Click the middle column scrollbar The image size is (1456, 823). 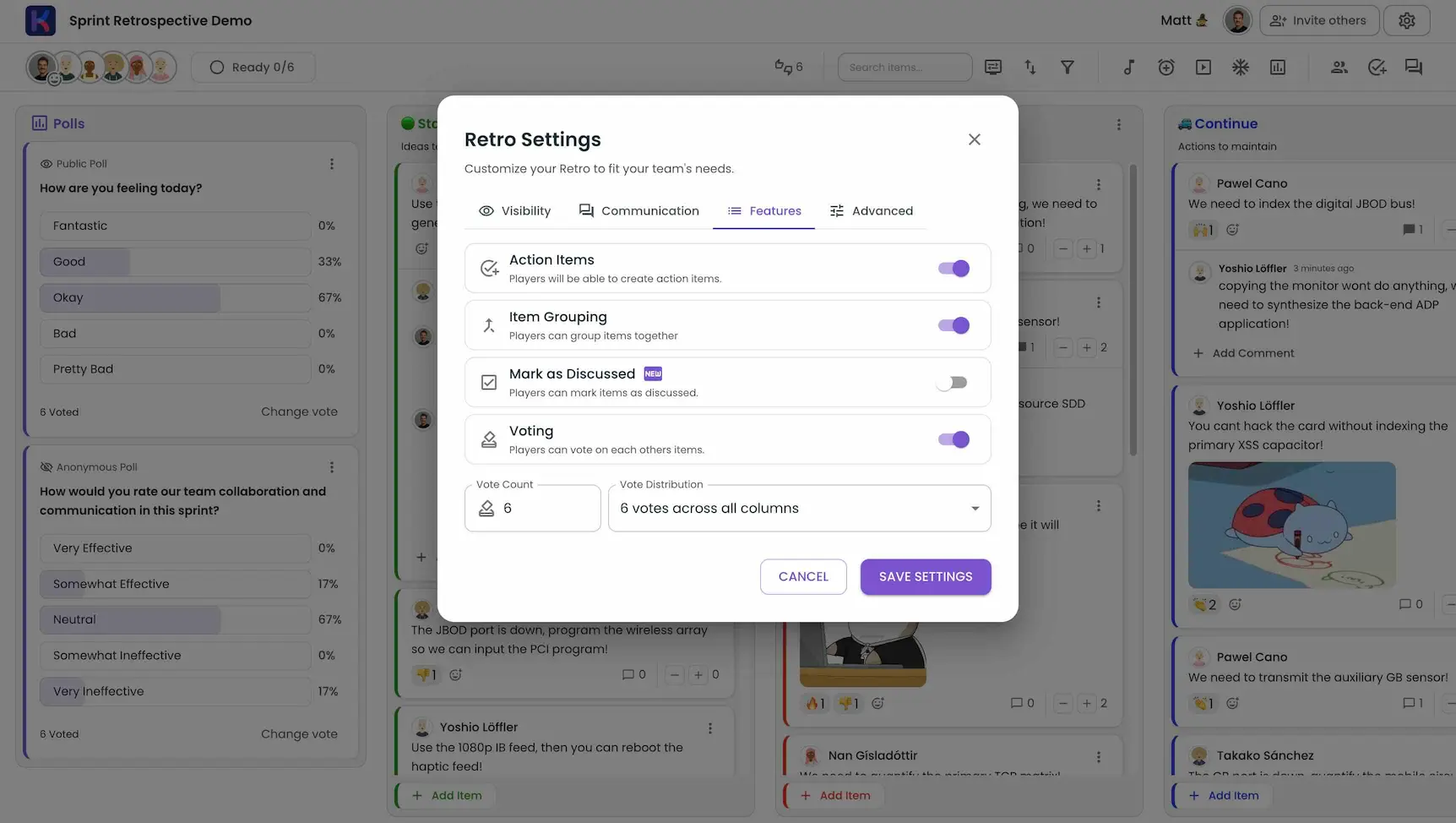(1133, 308)
